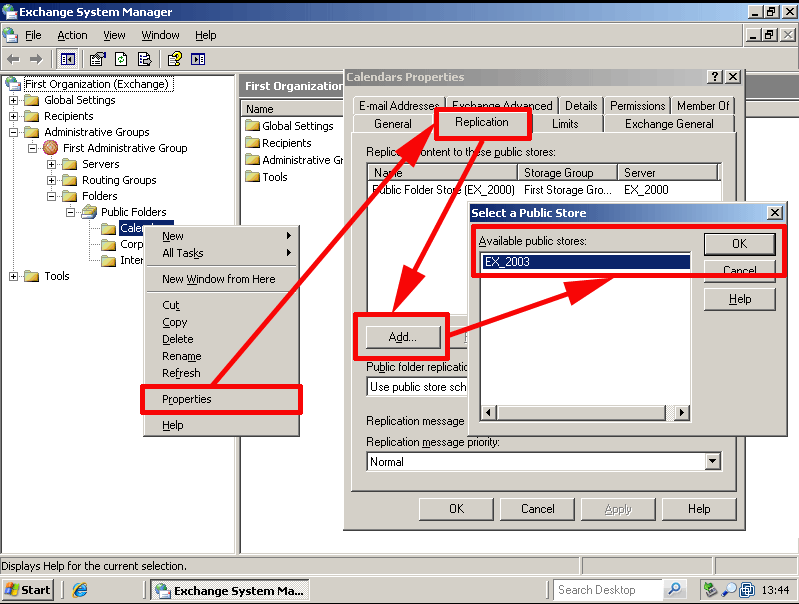Switch to the Member Of tab
The height and width of the screenshot is (604, 799).
point(703,106)
